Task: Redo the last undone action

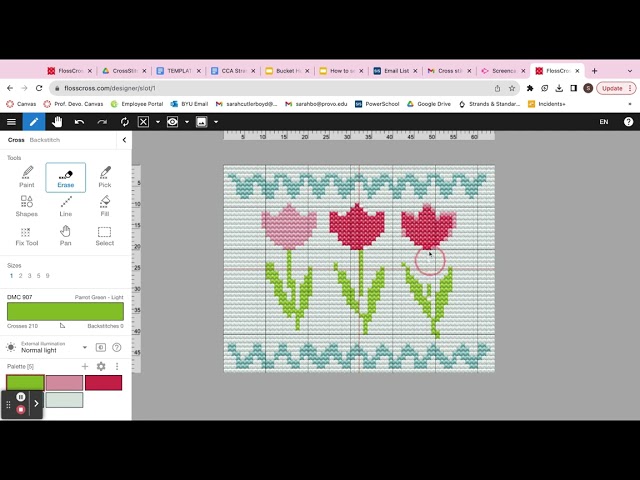Action: (x=102, y=122)
